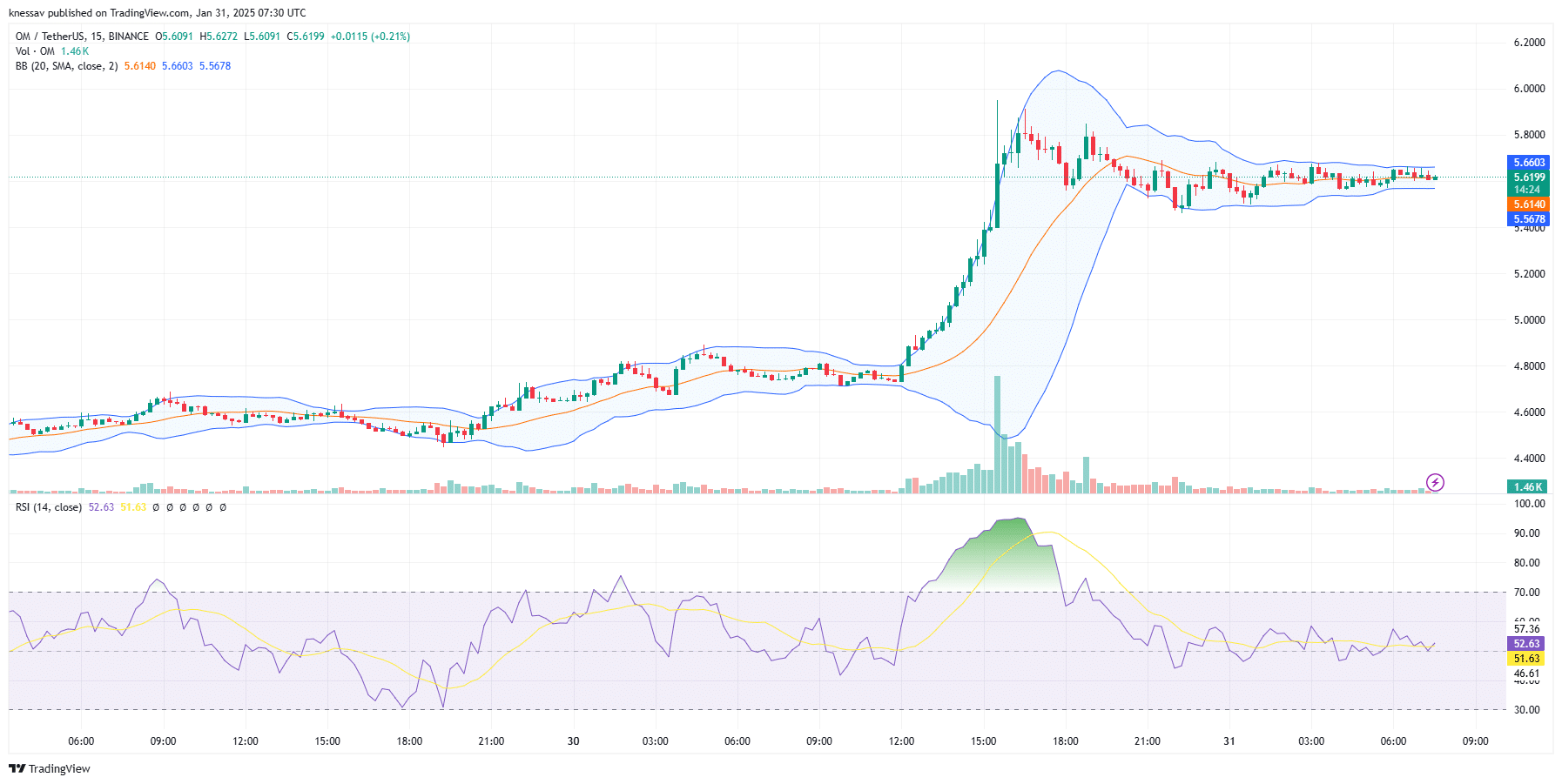Click the yellow RSI MA value in legend
The height and width of the screenshot is (784, 1562).
[133, 507]
